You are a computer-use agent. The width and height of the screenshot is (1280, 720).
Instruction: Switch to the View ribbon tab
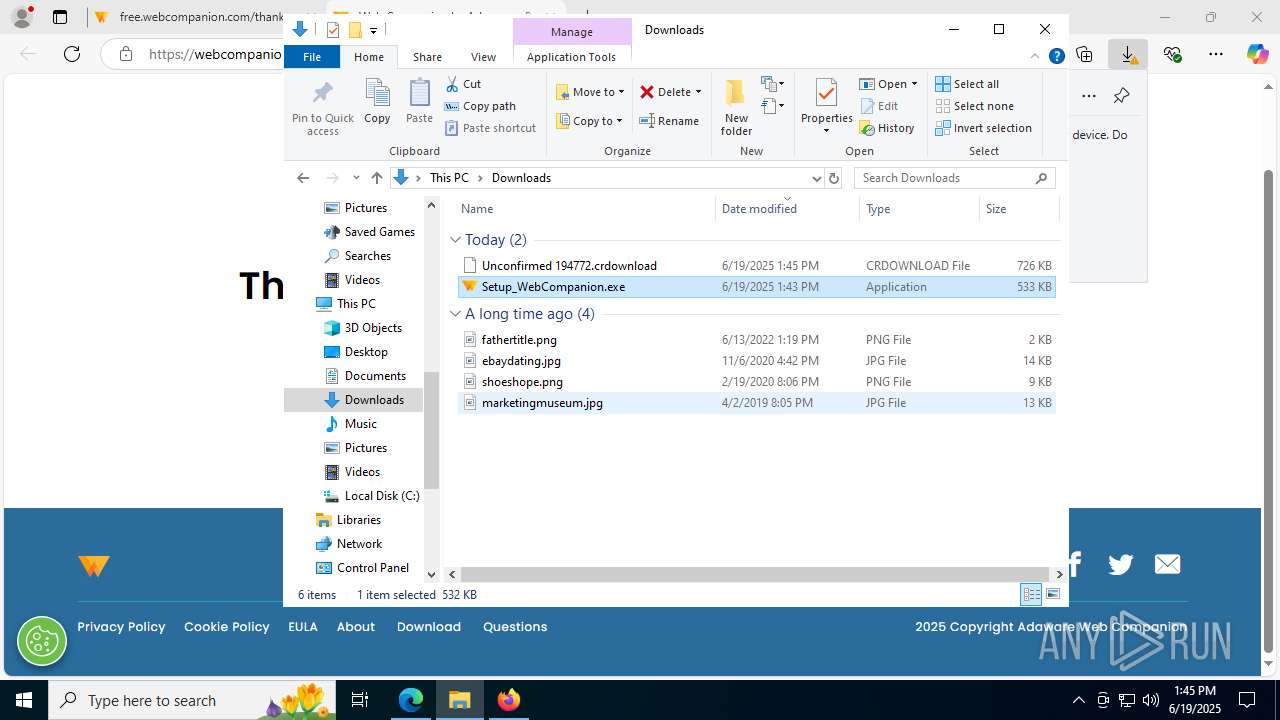click(483, 57)
